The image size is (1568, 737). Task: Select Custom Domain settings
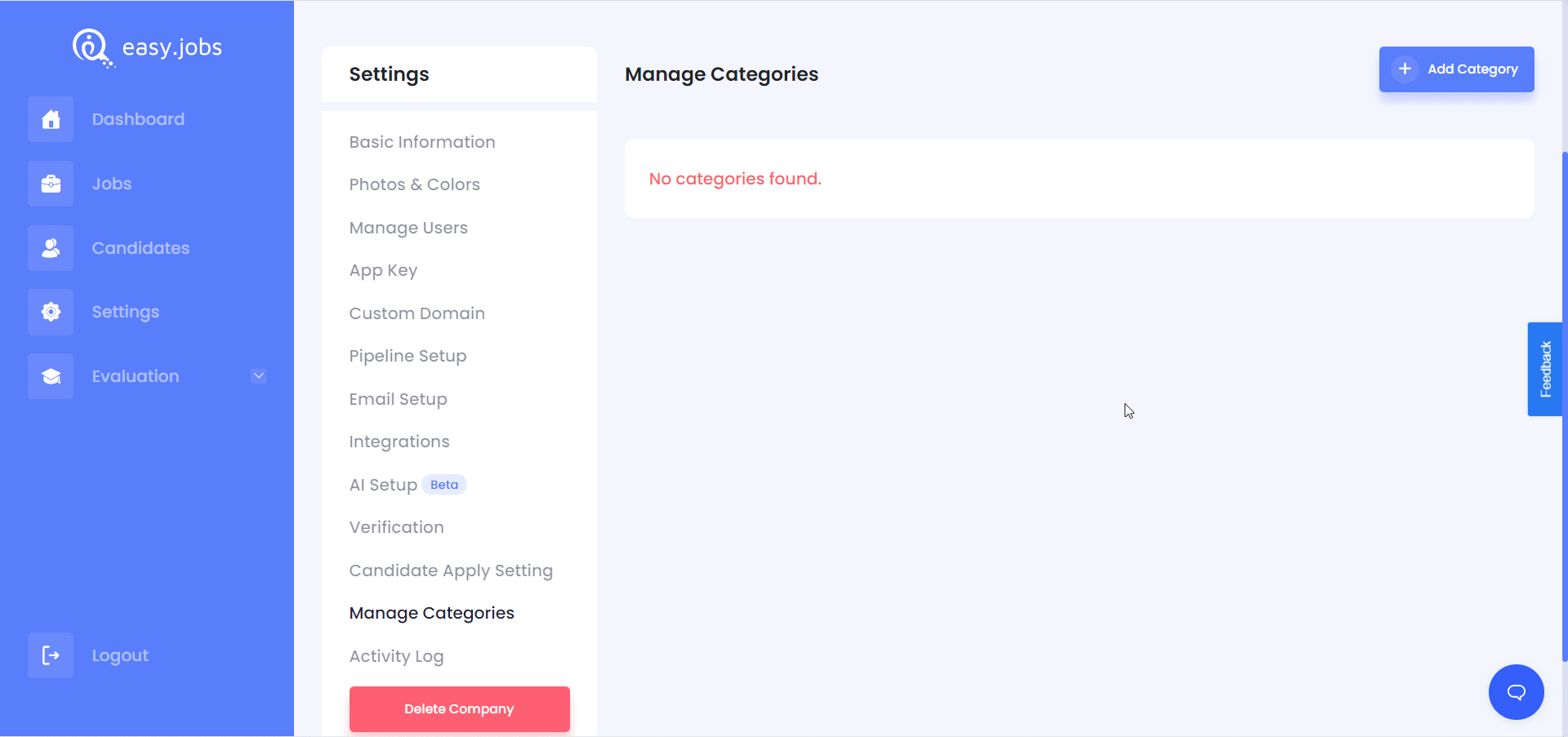[416, 313]
